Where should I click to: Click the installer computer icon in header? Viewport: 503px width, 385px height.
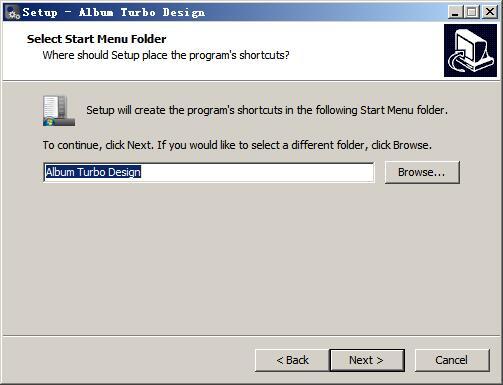(470, 50)
